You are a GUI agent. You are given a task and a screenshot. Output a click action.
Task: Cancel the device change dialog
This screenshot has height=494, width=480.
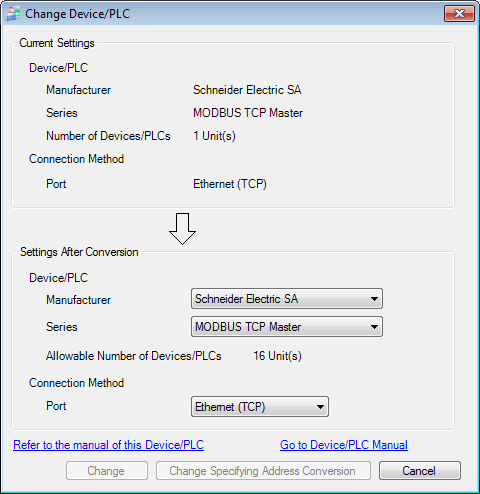point(420,471)
